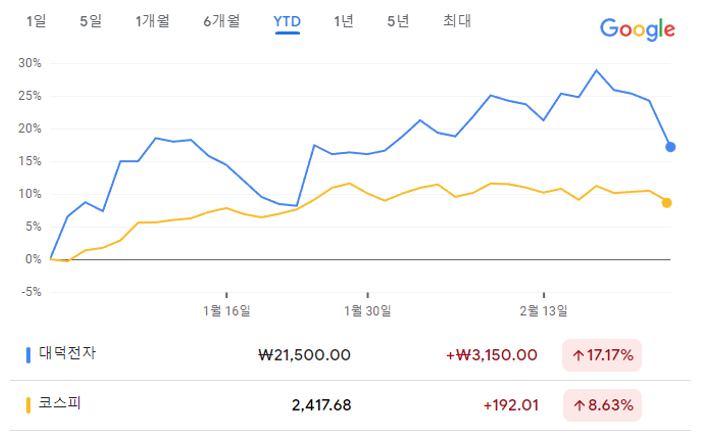Show the 6개월 chart range

coord(221,21)
